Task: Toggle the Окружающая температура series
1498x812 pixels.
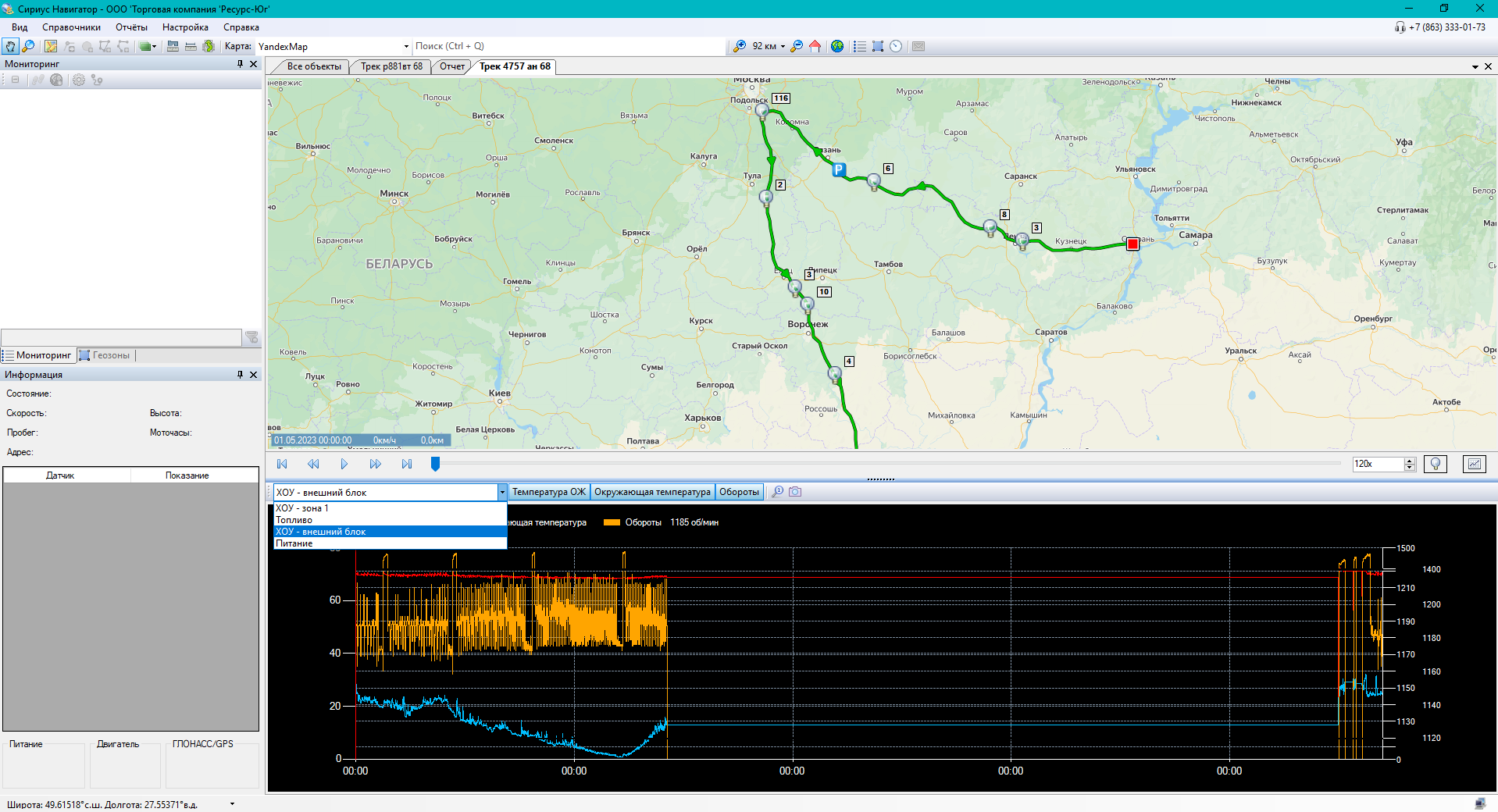Action: coord(652,492)
